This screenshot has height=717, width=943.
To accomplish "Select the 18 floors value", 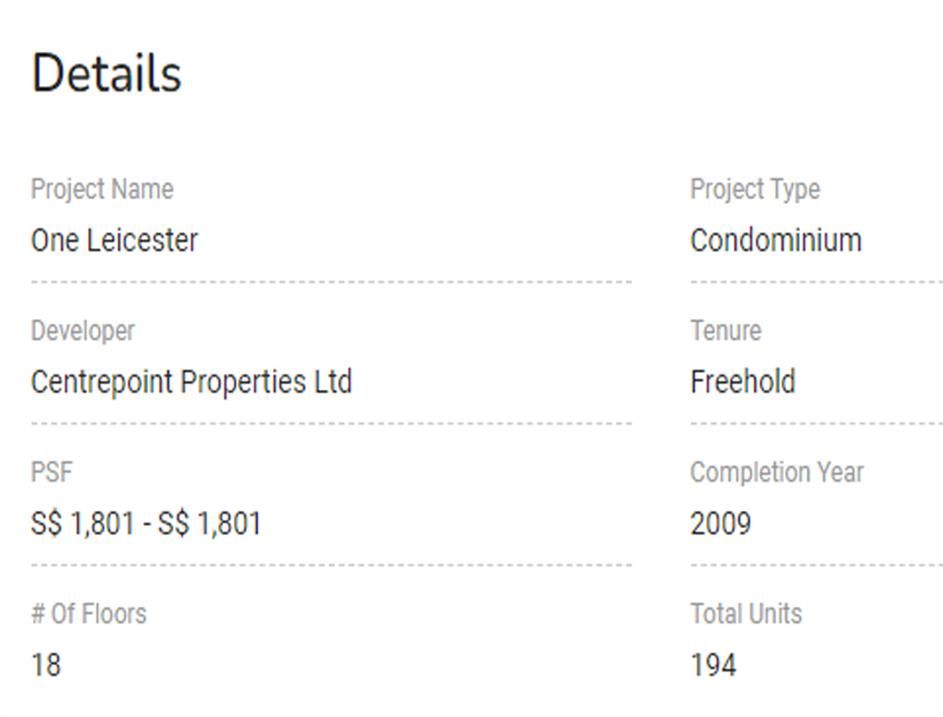I will coord(46,665).
